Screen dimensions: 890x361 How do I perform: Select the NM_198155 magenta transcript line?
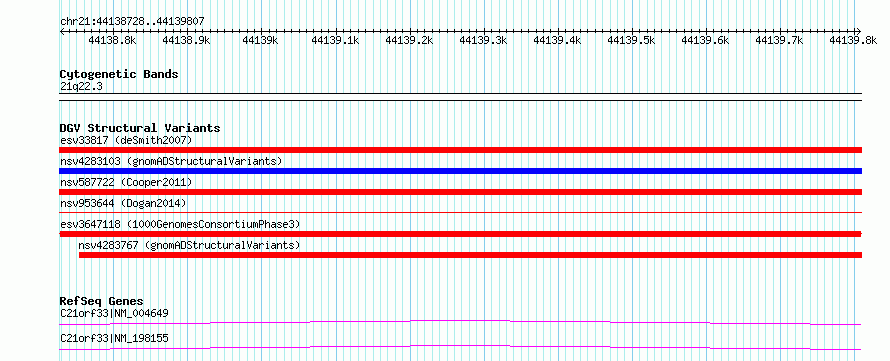coord(460,347)
